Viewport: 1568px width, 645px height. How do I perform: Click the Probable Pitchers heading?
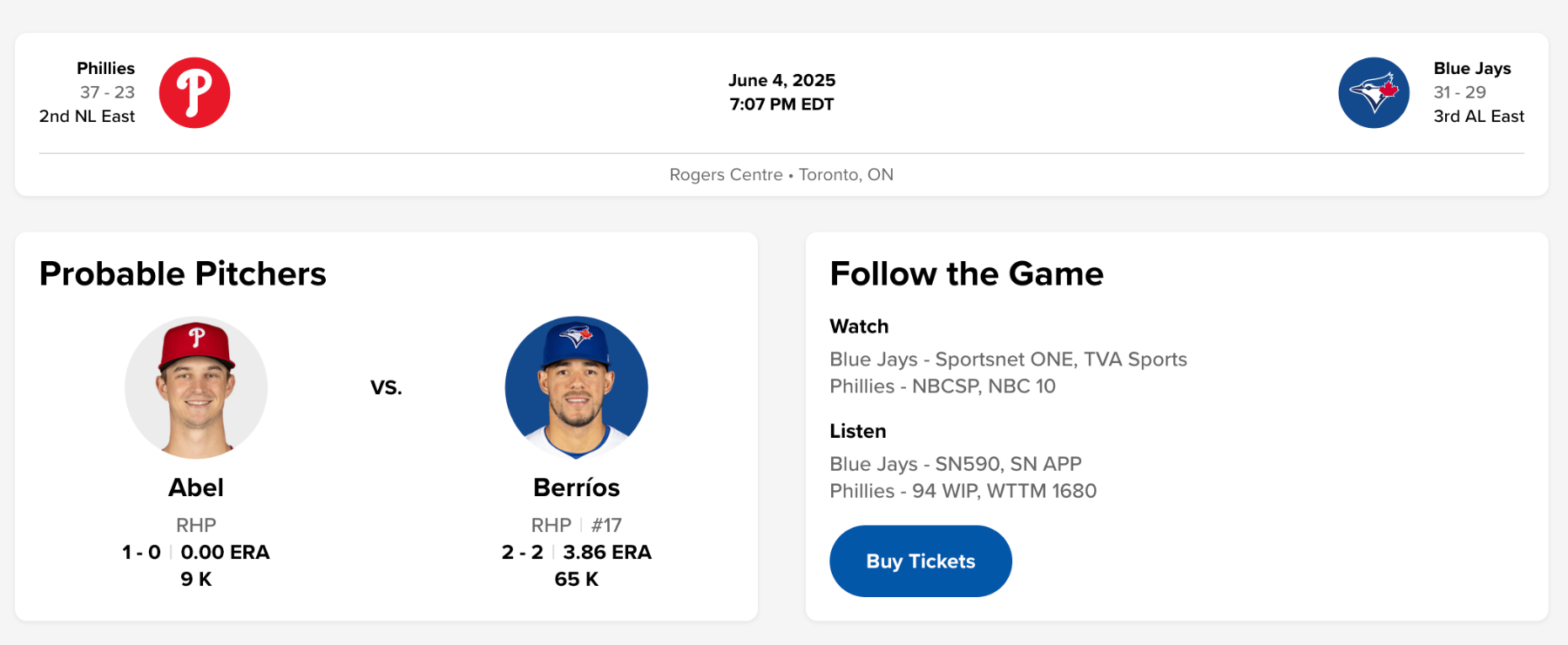(183, 274)
